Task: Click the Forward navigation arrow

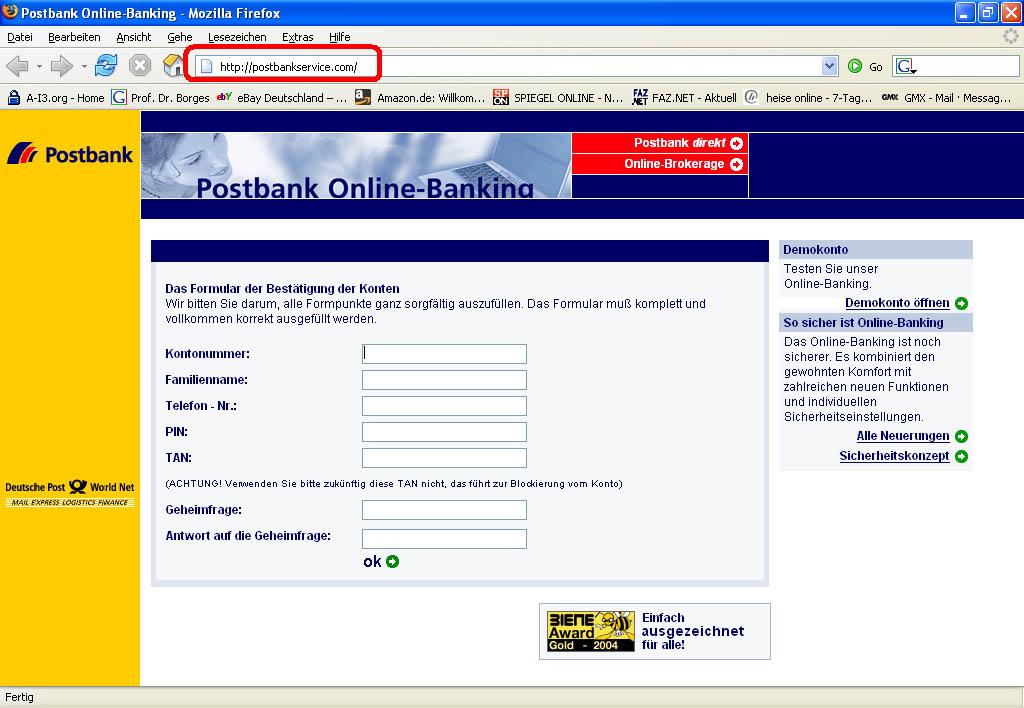Action: click(61, 66)
